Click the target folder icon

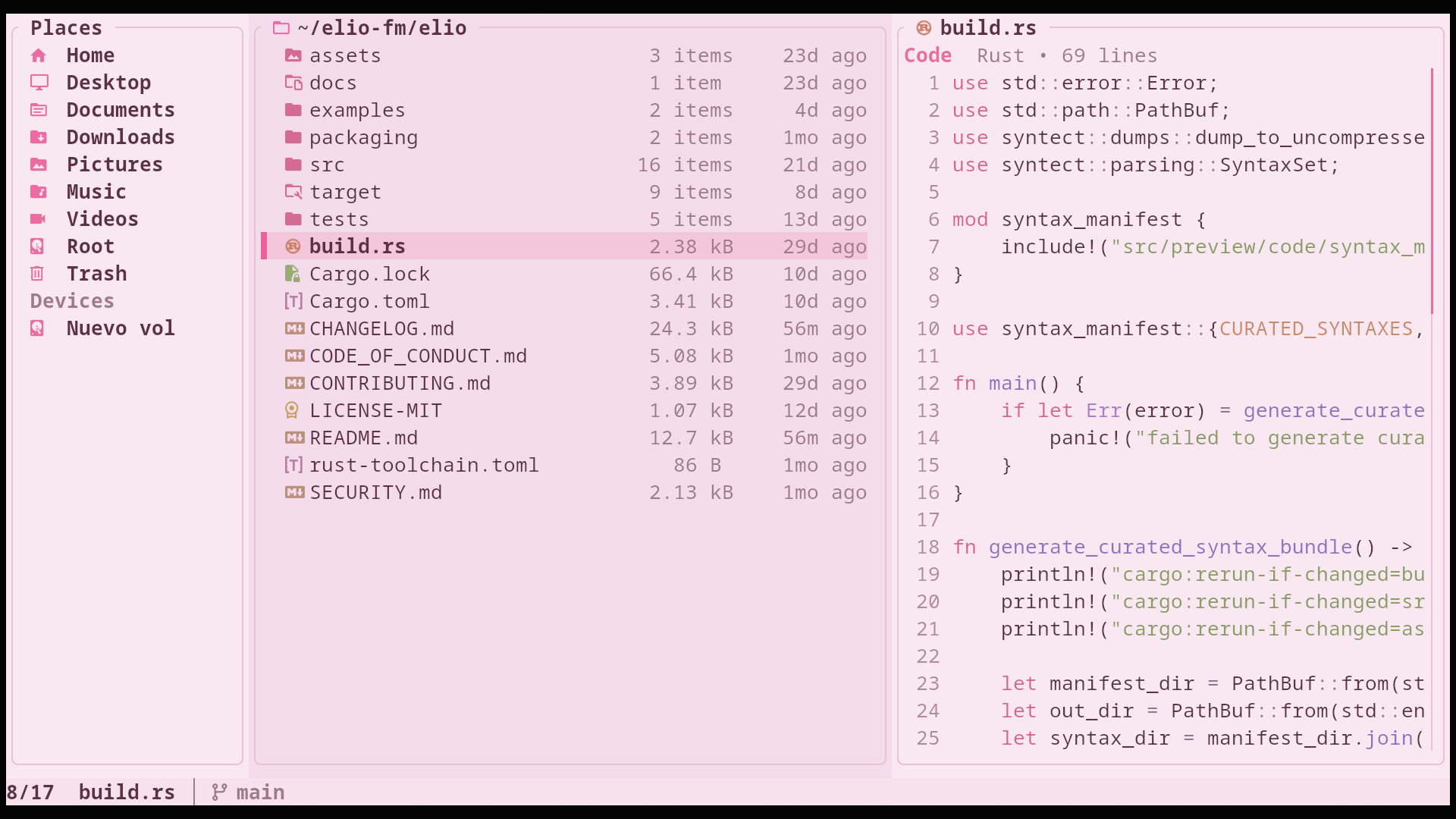pos(293,192)
